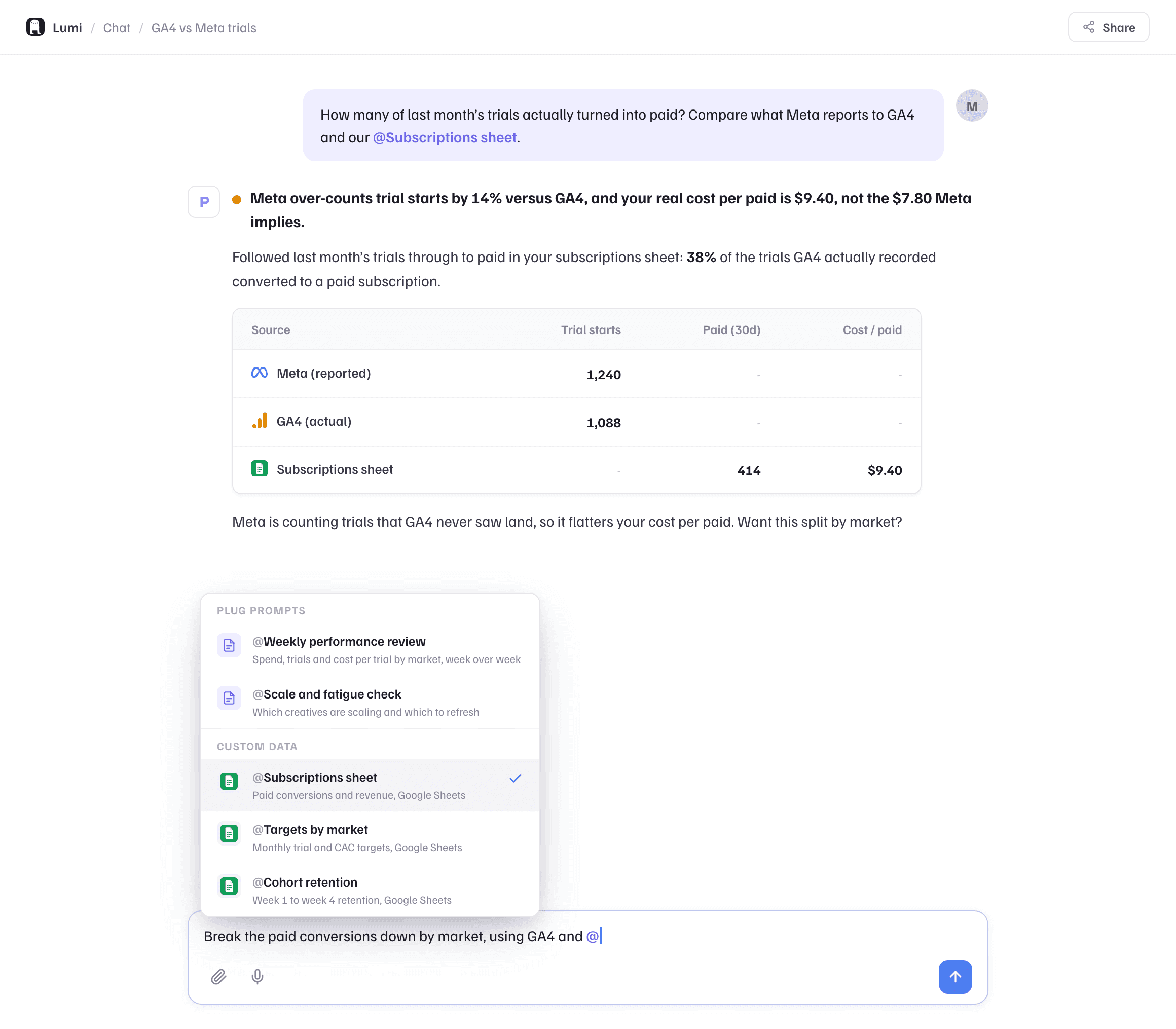Click the Trial starts column header
This screenshot has width=1176, height=1029.
point(591,329)
